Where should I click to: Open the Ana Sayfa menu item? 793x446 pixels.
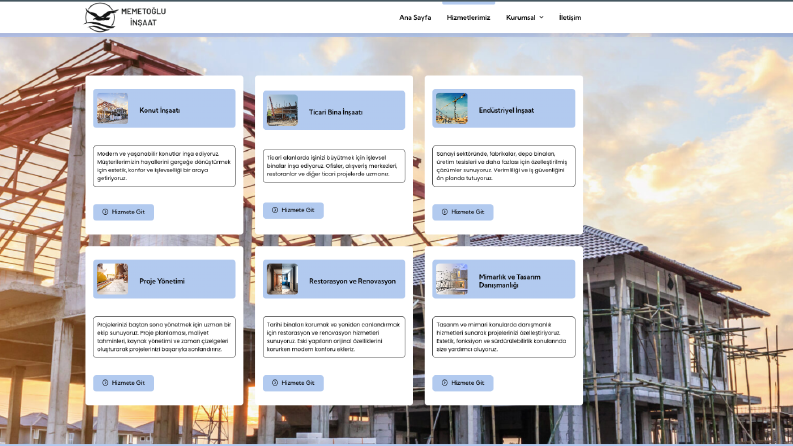[x=415, y=17]
